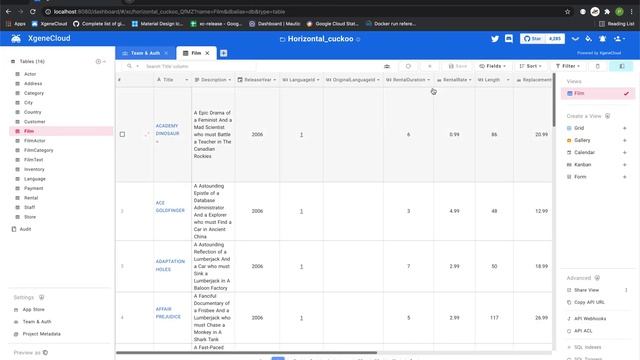640x360 pixels.
Task: Add a Gallery view with its plus icon
Action: tap(624, 140)
